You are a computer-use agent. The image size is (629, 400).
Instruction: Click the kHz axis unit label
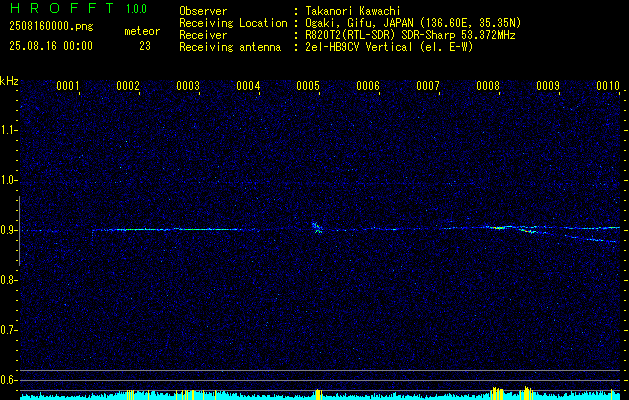point(9,81)
